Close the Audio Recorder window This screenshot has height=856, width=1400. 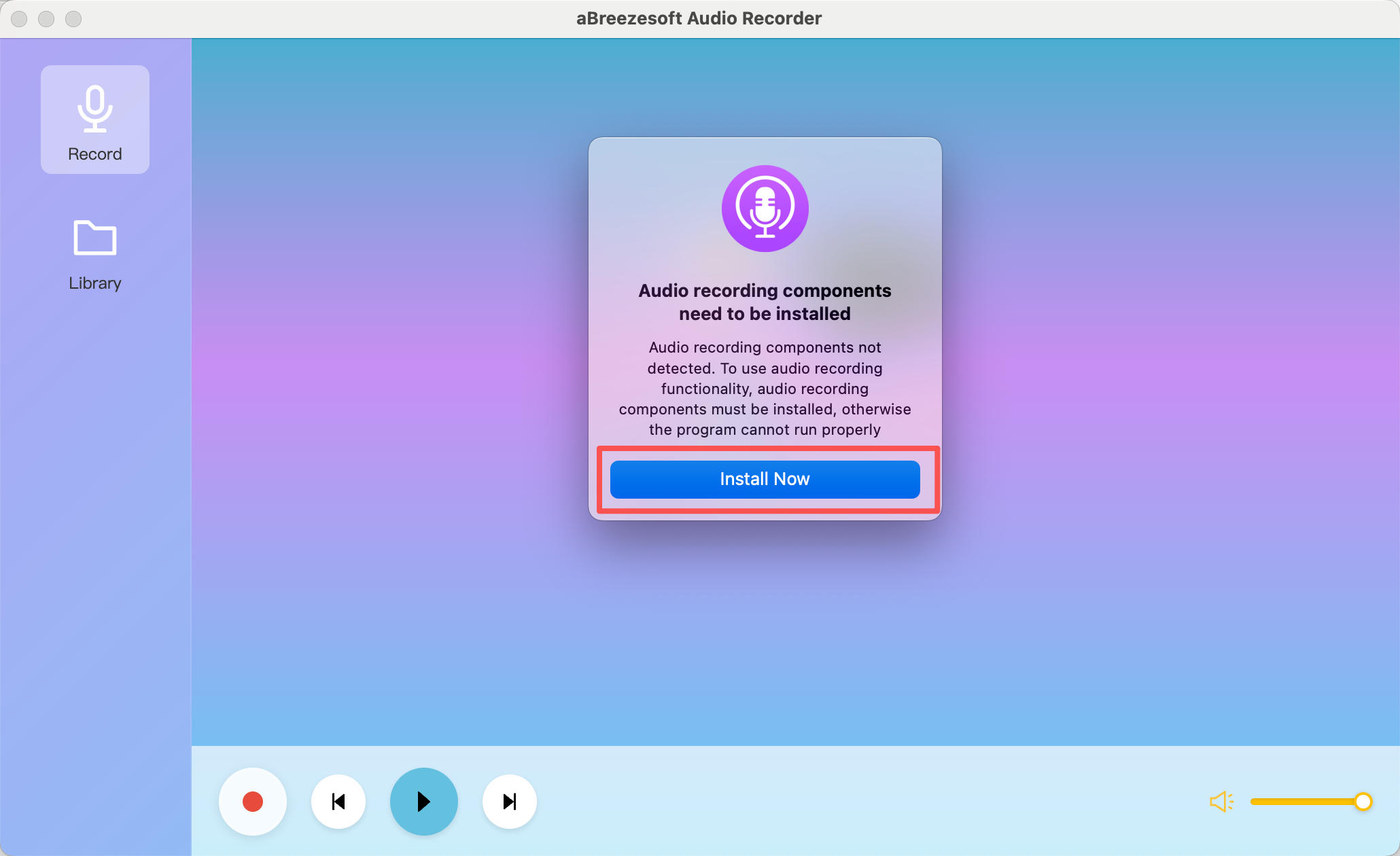(19, 19)
